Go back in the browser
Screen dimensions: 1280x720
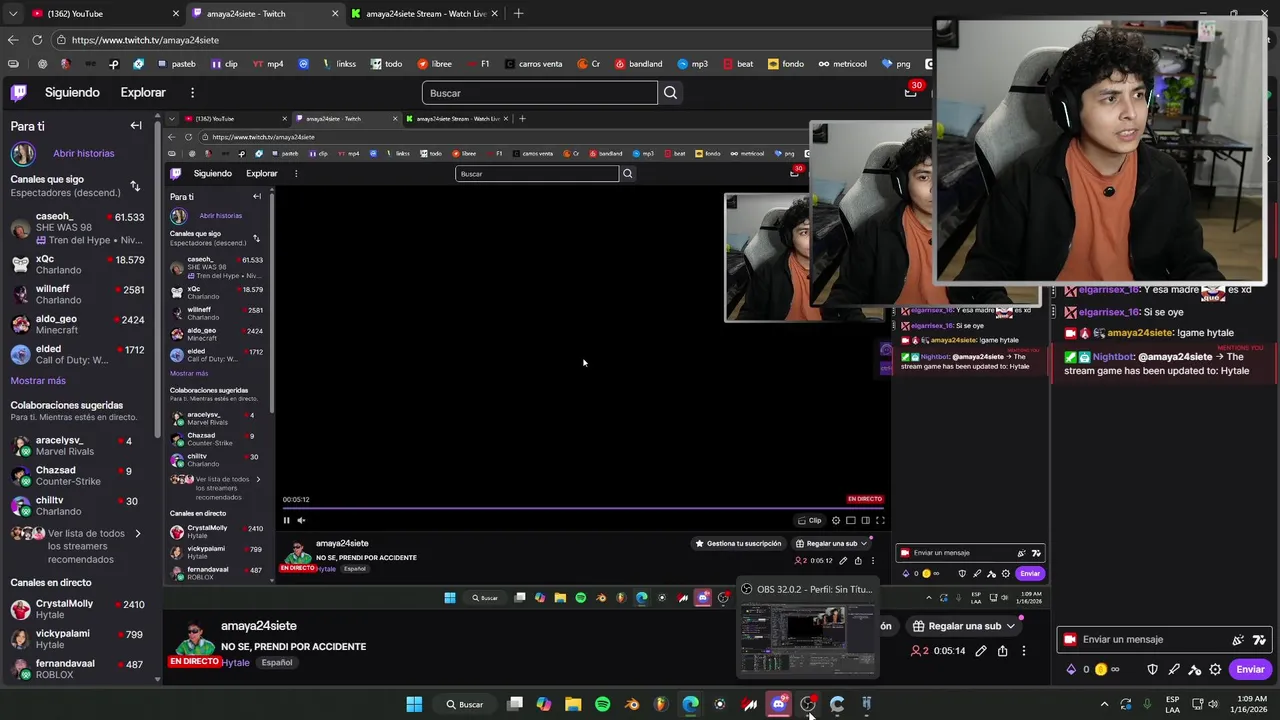[x=12, y=40]
